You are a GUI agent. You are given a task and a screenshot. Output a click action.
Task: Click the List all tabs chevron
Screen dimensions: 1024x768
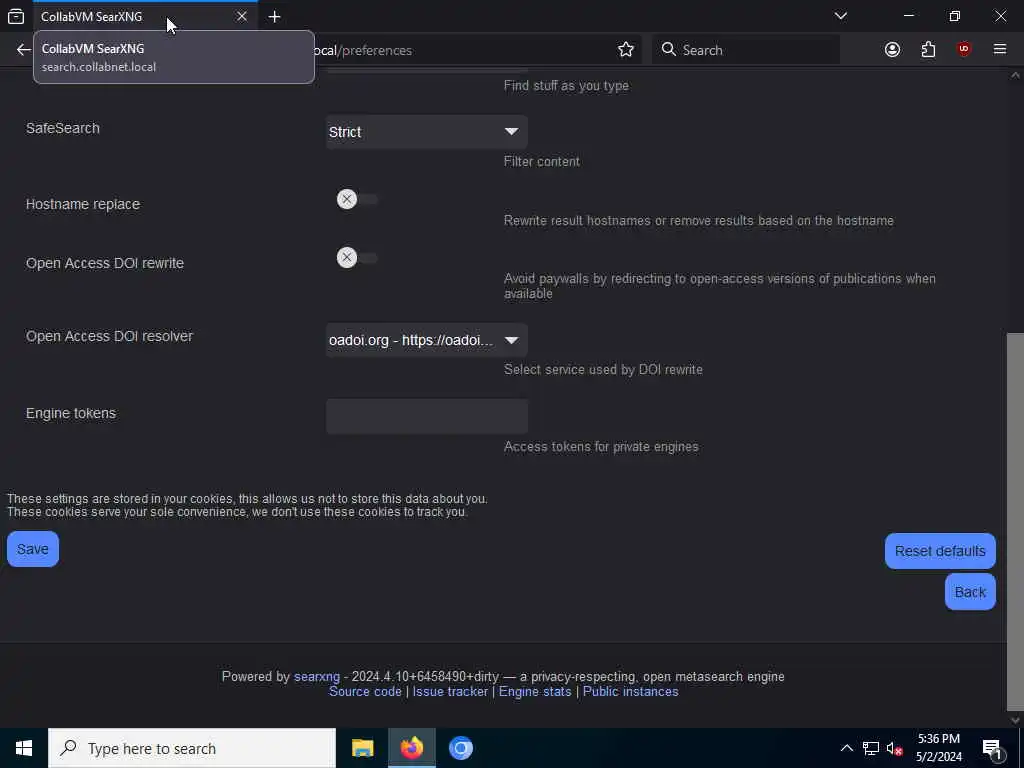point(840,16)
